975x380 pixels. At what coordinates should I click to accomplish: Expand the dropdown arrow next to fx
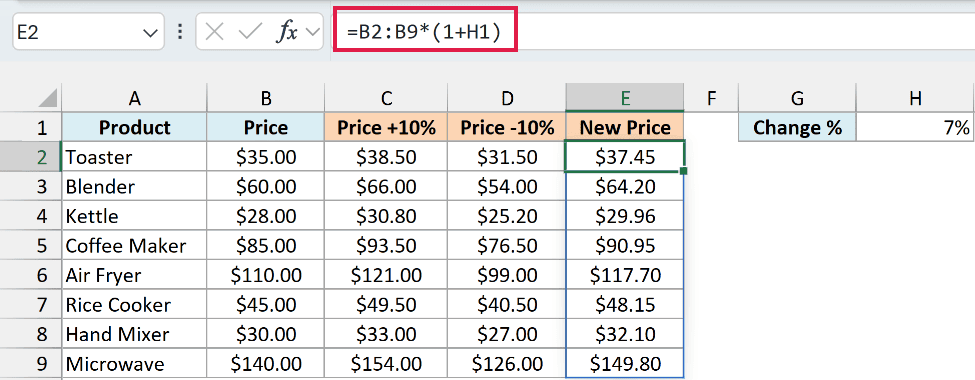pos(312,32)
